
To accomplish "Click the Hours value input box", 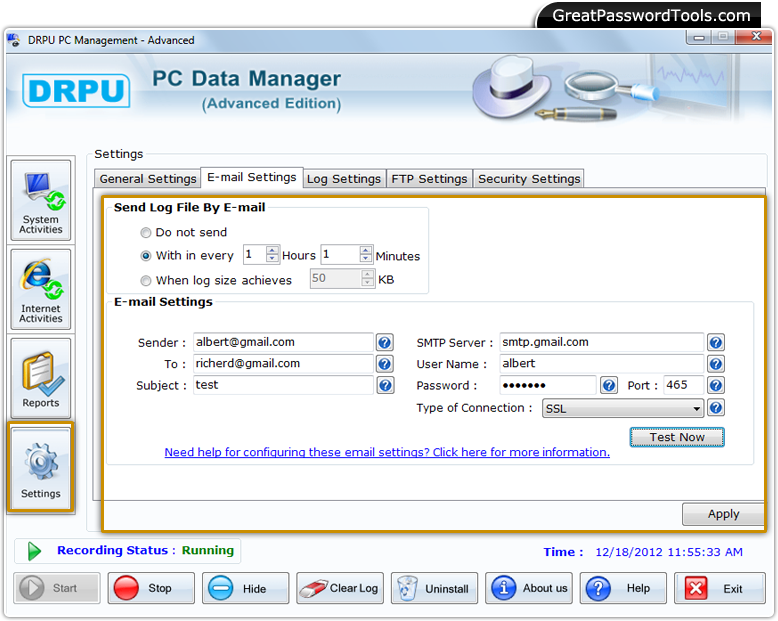I will [x=255, y=254].
